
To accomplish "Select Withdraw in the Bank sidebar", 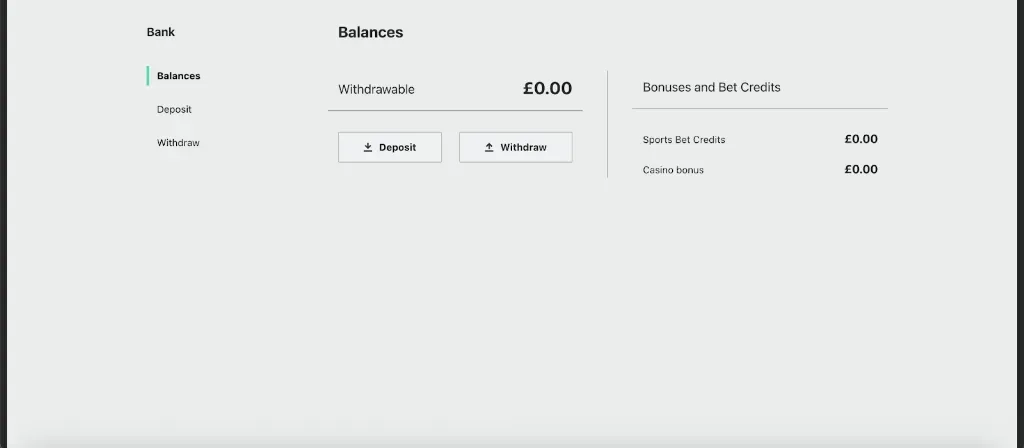I will (x=178, y=143).
